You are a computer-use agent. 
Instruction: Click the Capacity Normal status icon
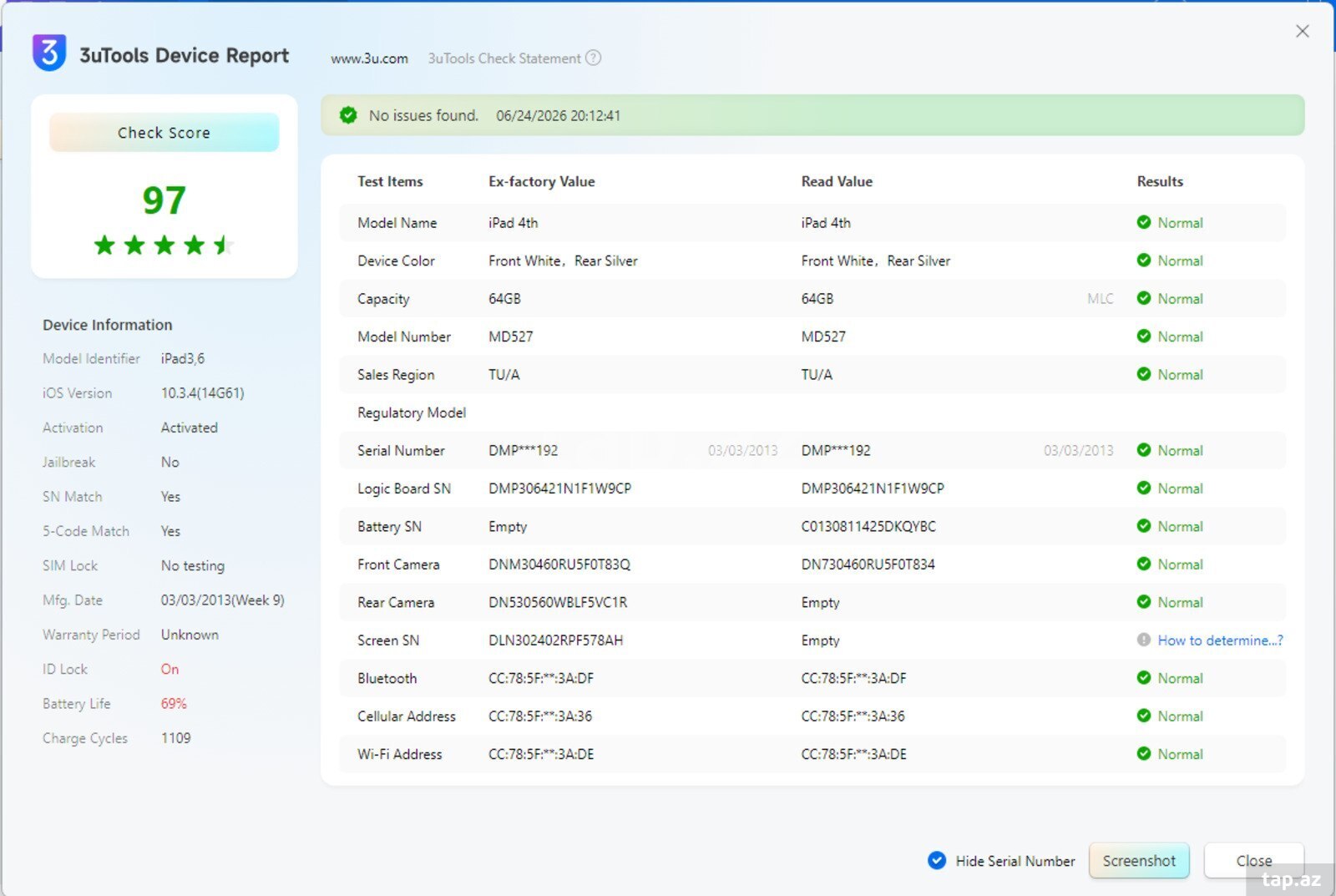1144,298
